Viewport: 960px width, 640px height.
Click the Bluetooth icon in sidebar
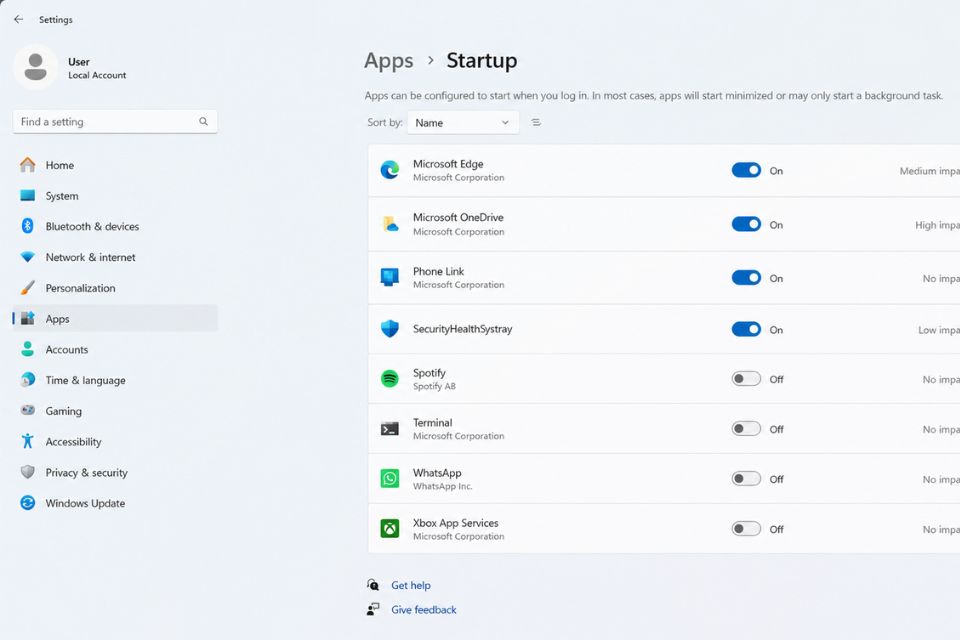pos(28,226)
